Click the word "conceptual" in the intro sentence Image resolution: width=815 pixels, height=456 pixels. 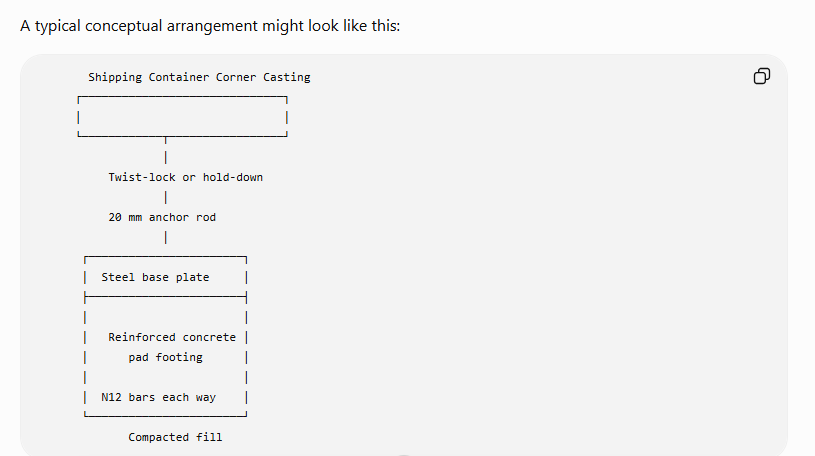click(124, 26)
